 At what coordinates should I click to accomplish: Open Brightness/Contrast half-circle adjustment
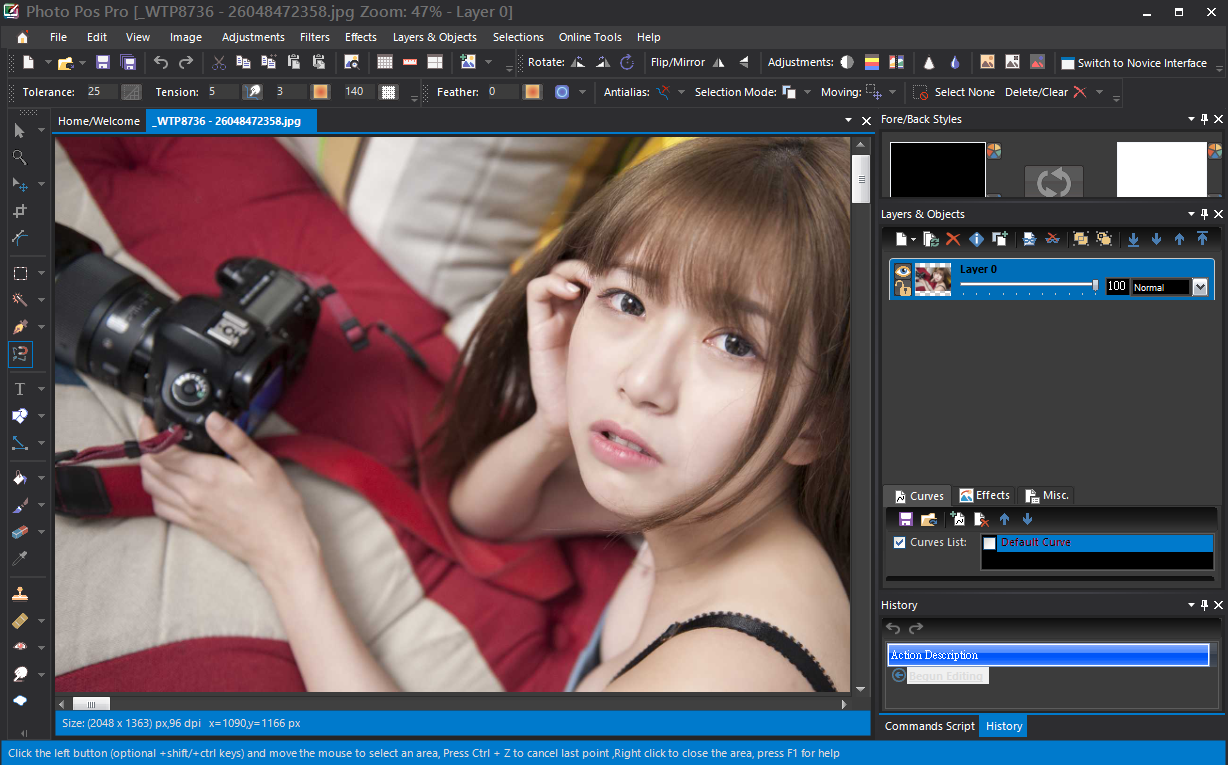(x=847, y=62)
